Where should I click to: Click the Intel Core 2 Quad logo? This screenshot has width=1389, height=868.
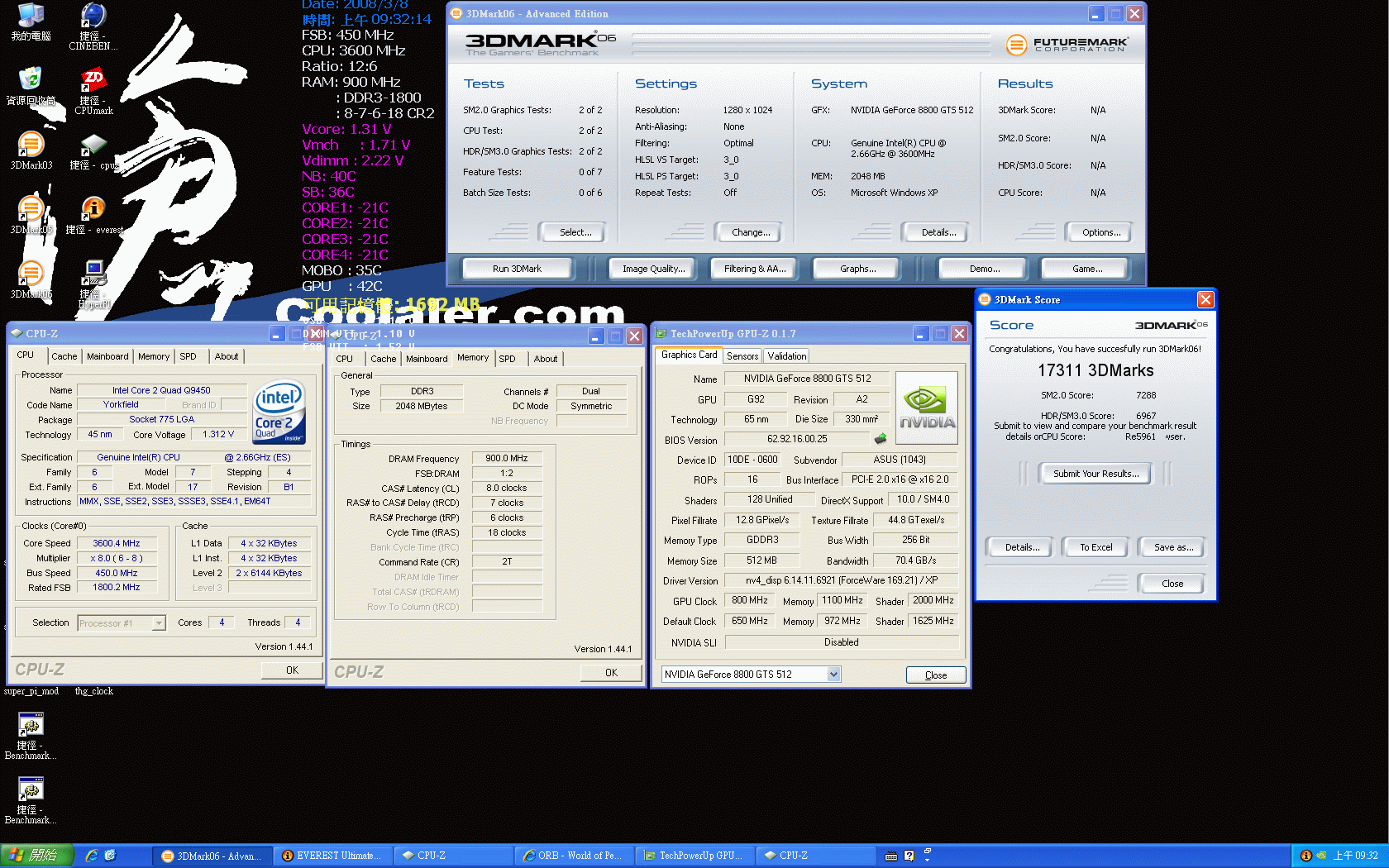pos(279,411)
